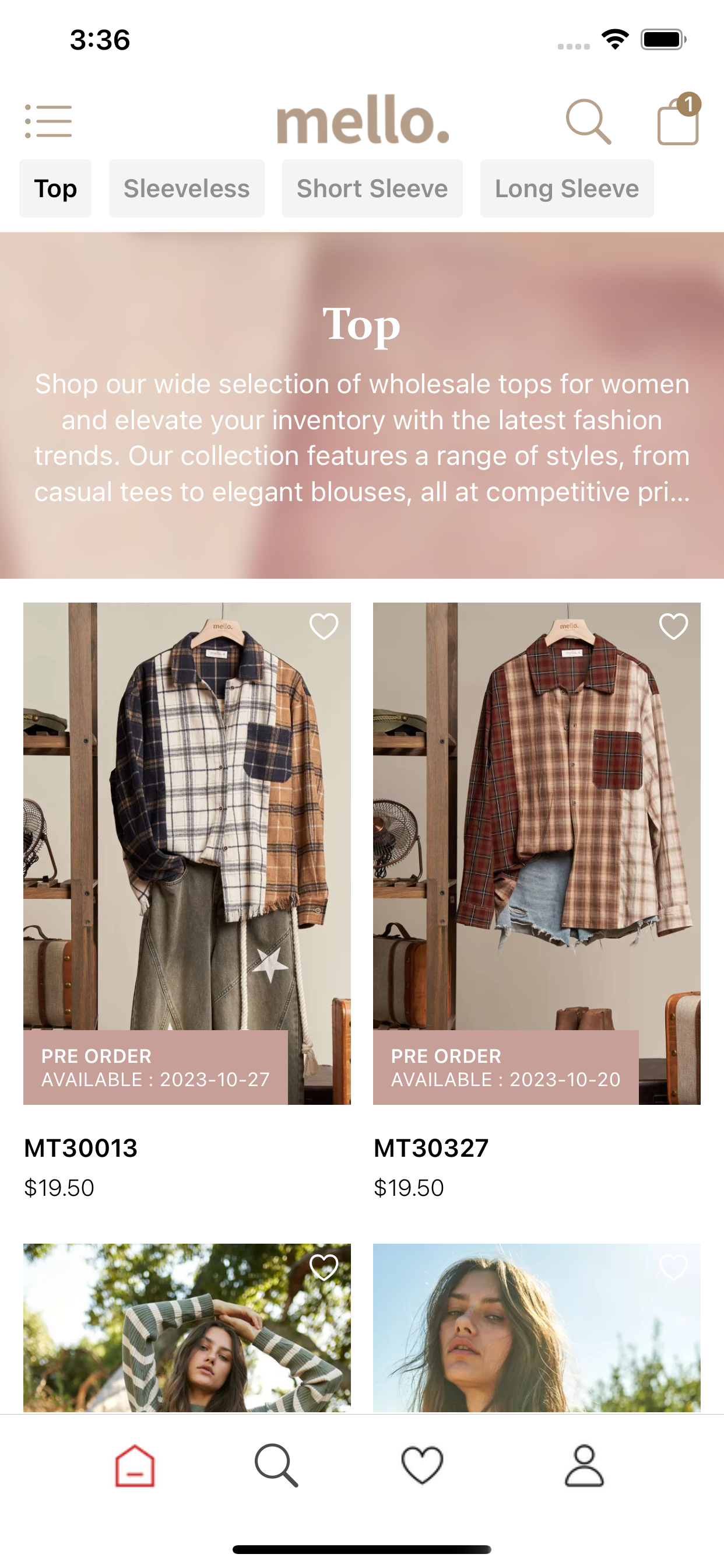
Task: Favorite the striped sweater product
Action: [324, 1268]
